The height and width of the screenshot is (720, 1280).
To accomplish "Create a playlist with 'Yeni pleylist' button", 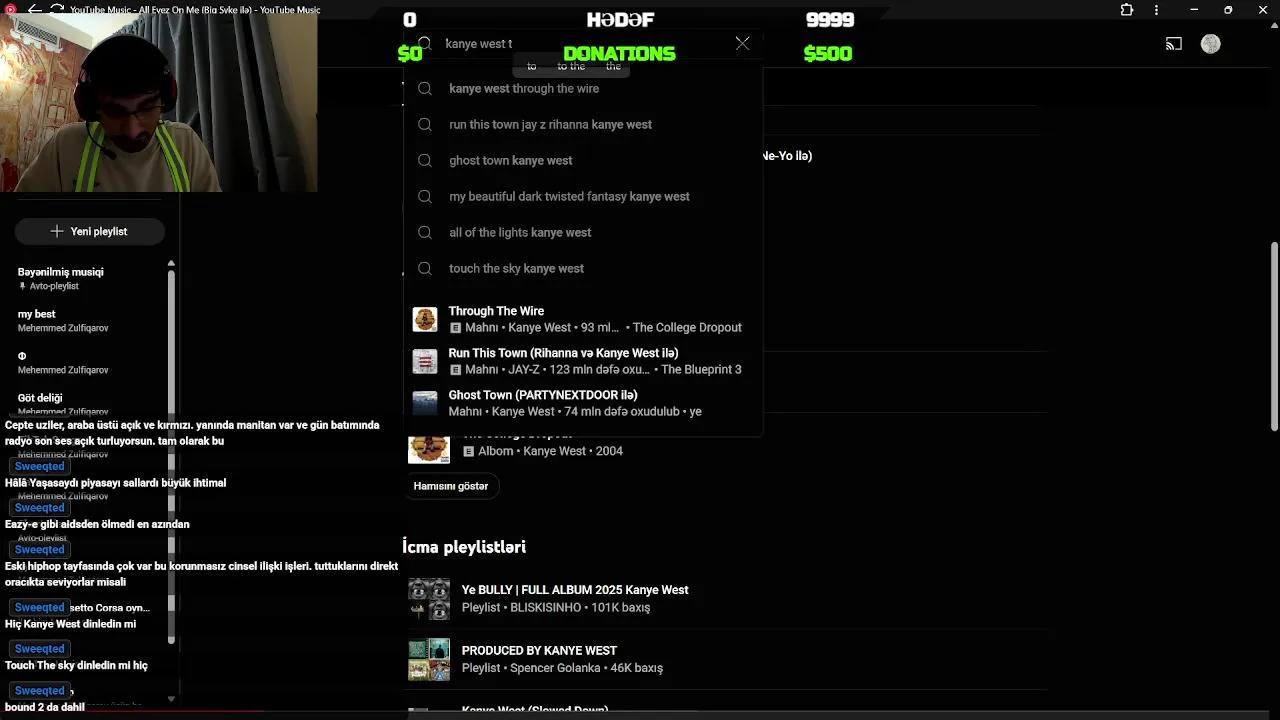I will click(x=89, y=231).
